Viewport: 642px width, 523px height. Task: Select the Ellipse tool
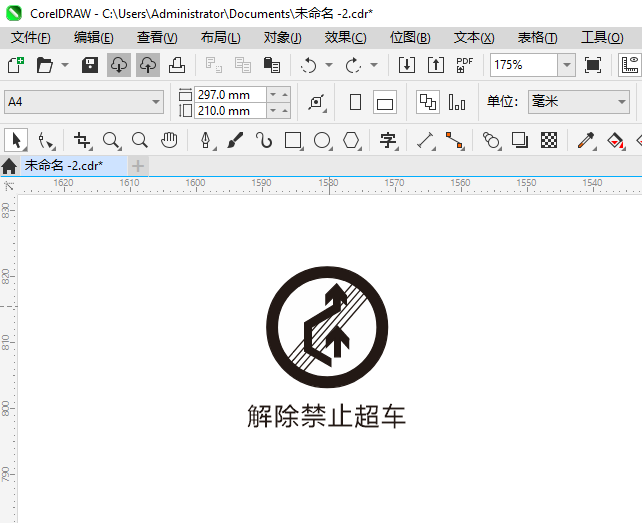(x=322, y=140)
